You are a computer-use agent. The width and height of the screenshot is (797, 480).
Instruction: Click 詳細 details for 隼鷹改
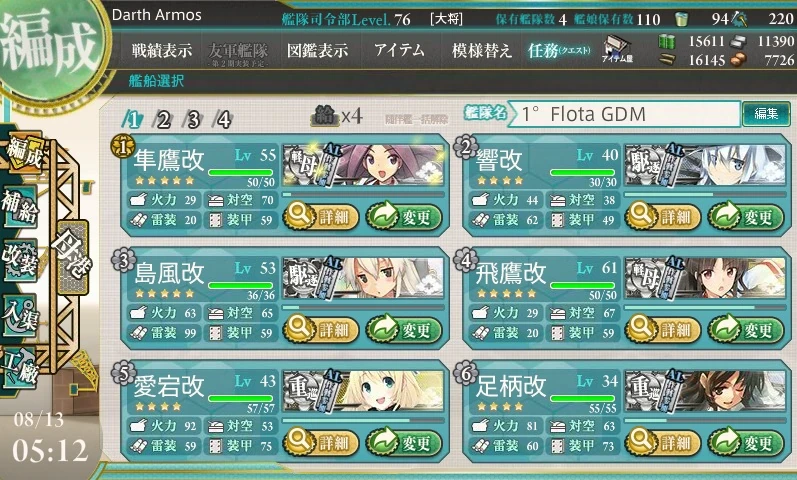click(x=321, y=217)
